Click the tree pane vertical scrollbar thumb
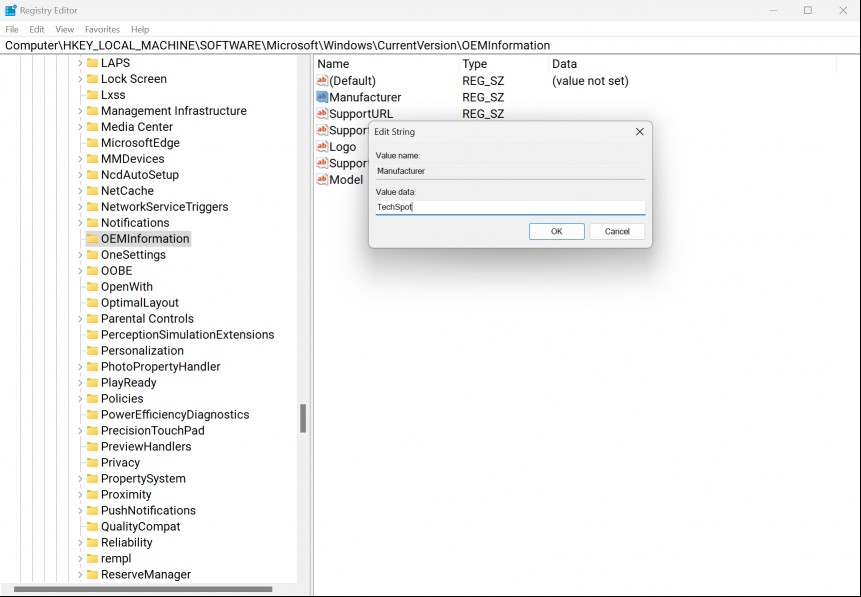This screenshot has height=597, width=861. point(303,419)
